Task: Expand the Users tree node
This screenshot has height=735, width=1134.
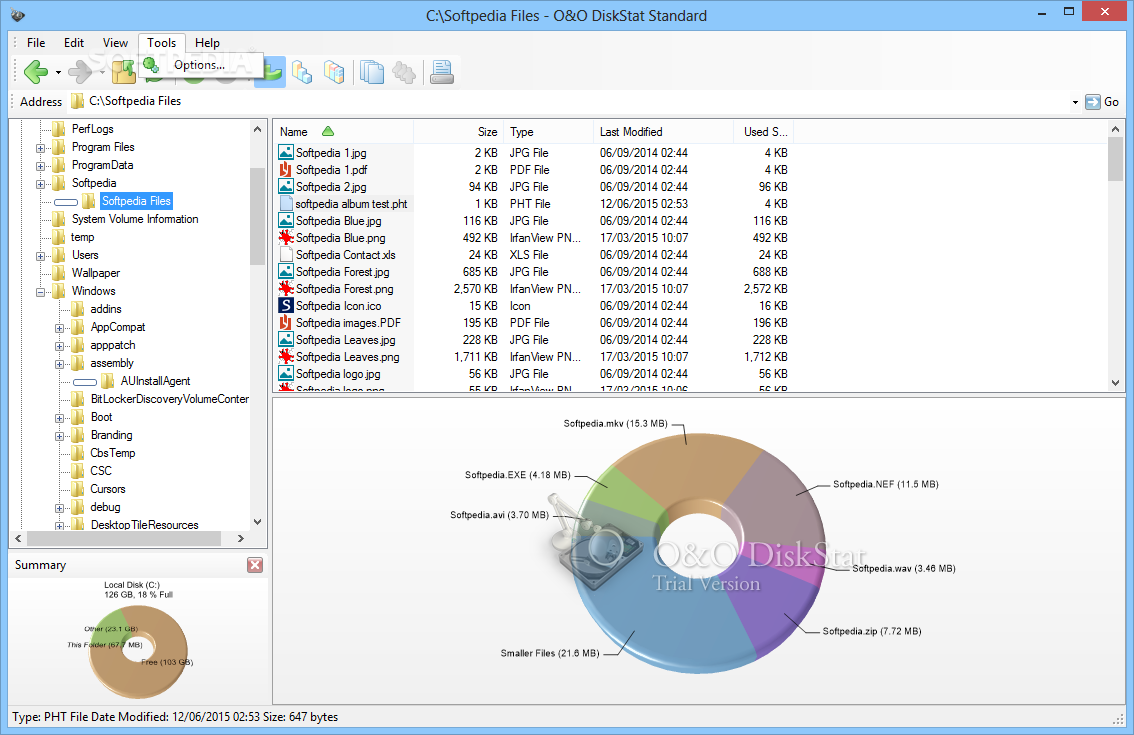Action: click(x=40, y=255)
